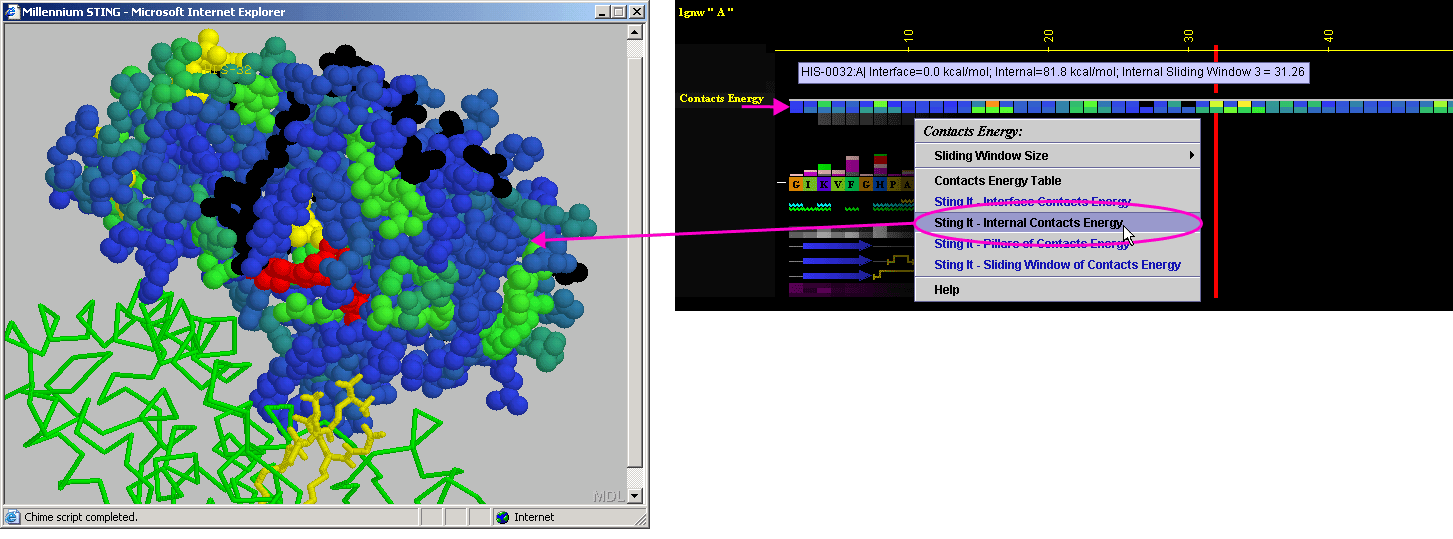The height and width of the screenshot is (539, 1453).
Task: Close the Millennium STING window
Action: [636, 12]
